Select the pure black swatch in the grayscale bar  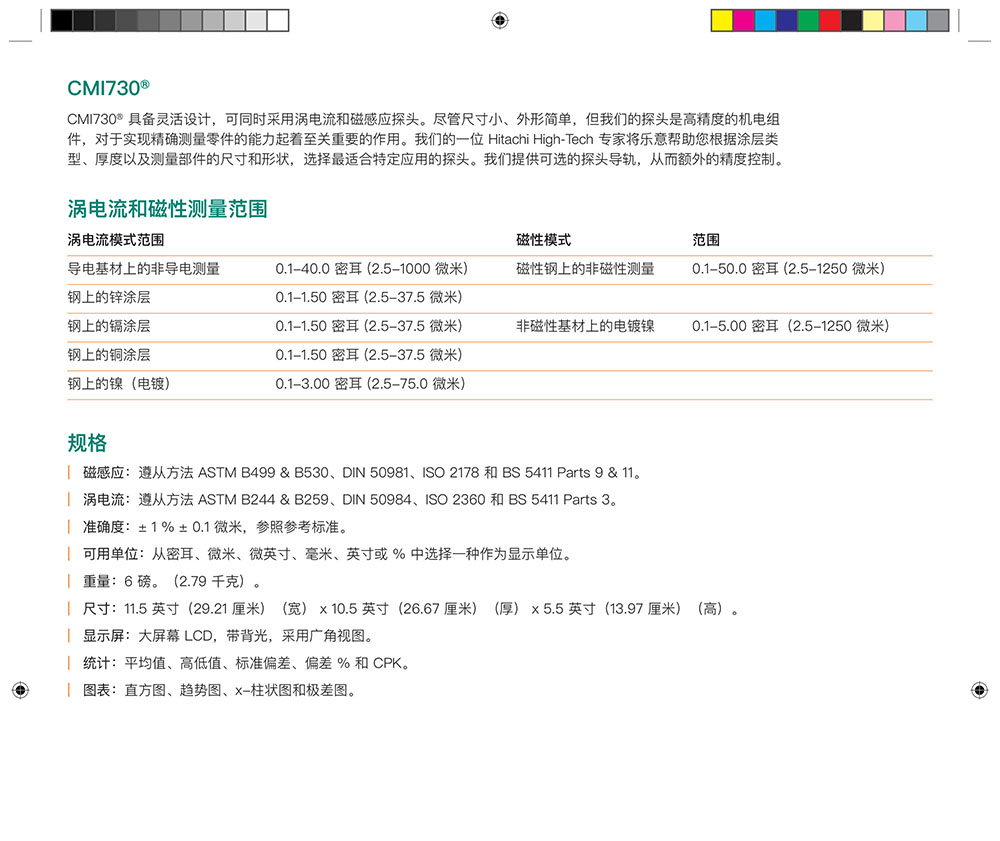pyautogui.click(x=62, y=20)
